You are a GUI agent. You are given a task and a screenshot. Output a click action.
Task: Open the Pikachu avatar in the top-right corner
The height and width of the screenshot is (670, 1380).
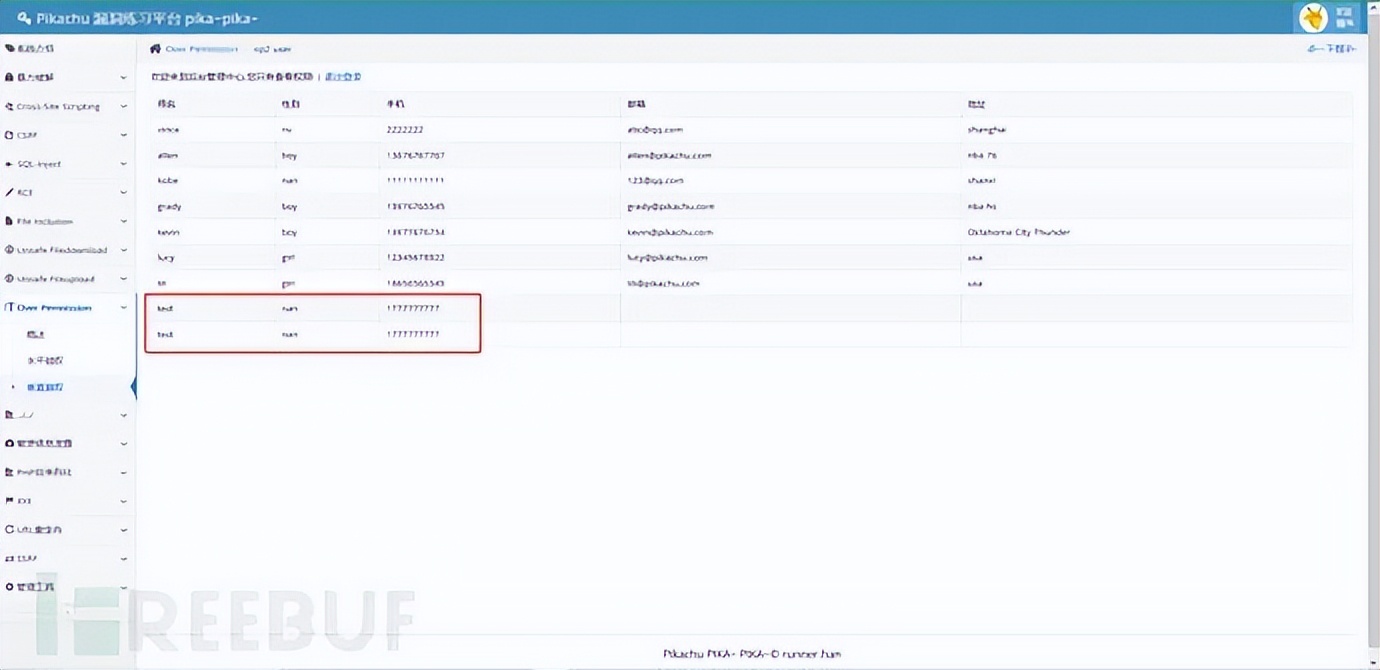(x=1312, y=17)
